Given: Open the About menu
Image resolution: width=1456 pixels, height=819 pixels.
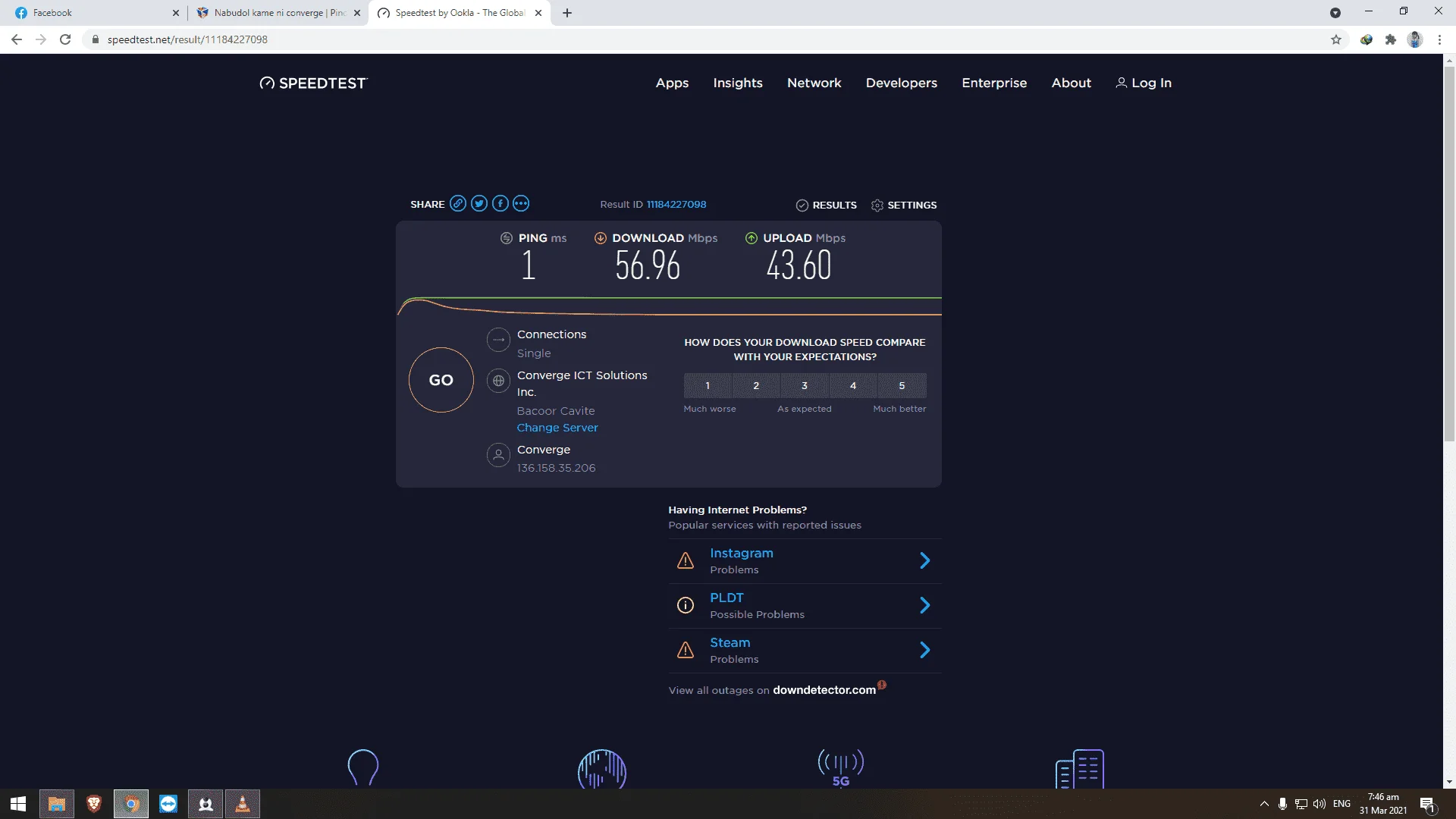Looking at the screenshot, I should pyautogui.click(x=1072, y=83).
